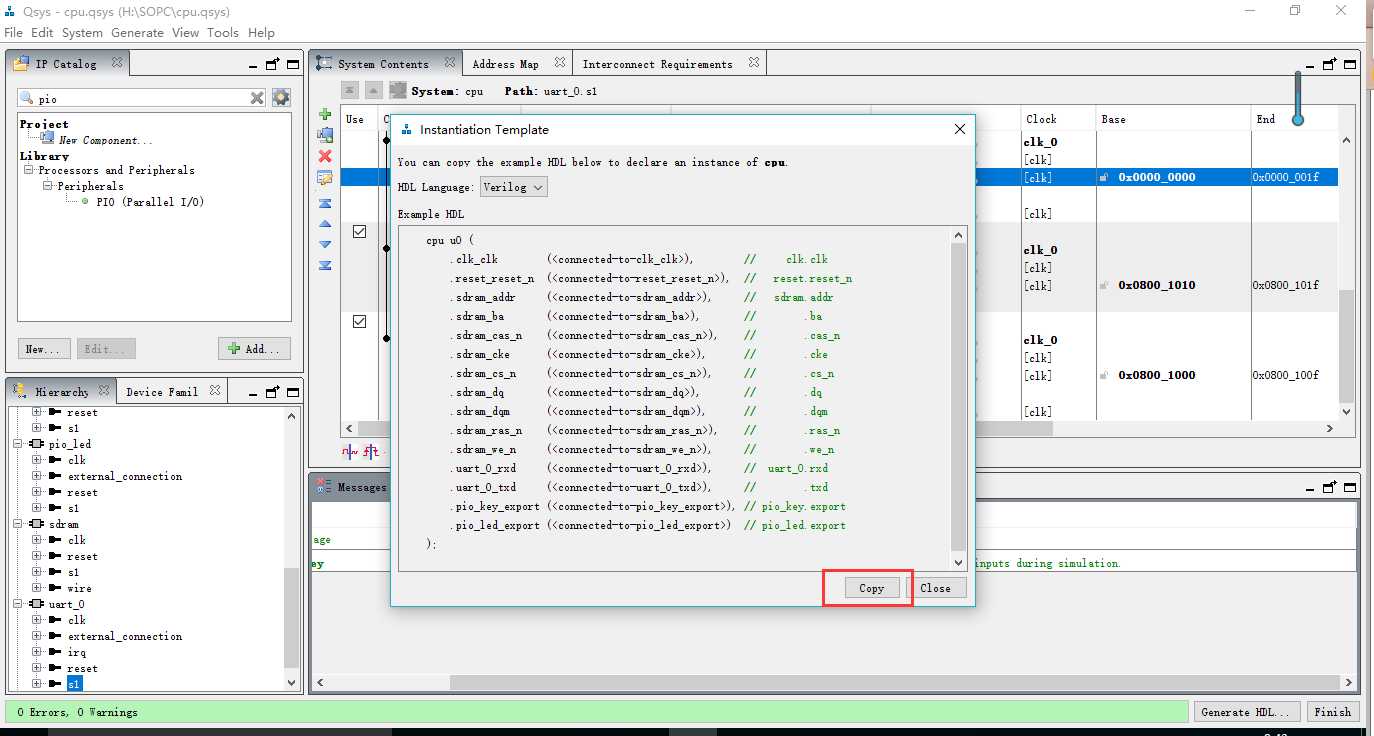Switch to the Address Map tab

(x=505, y=64)
